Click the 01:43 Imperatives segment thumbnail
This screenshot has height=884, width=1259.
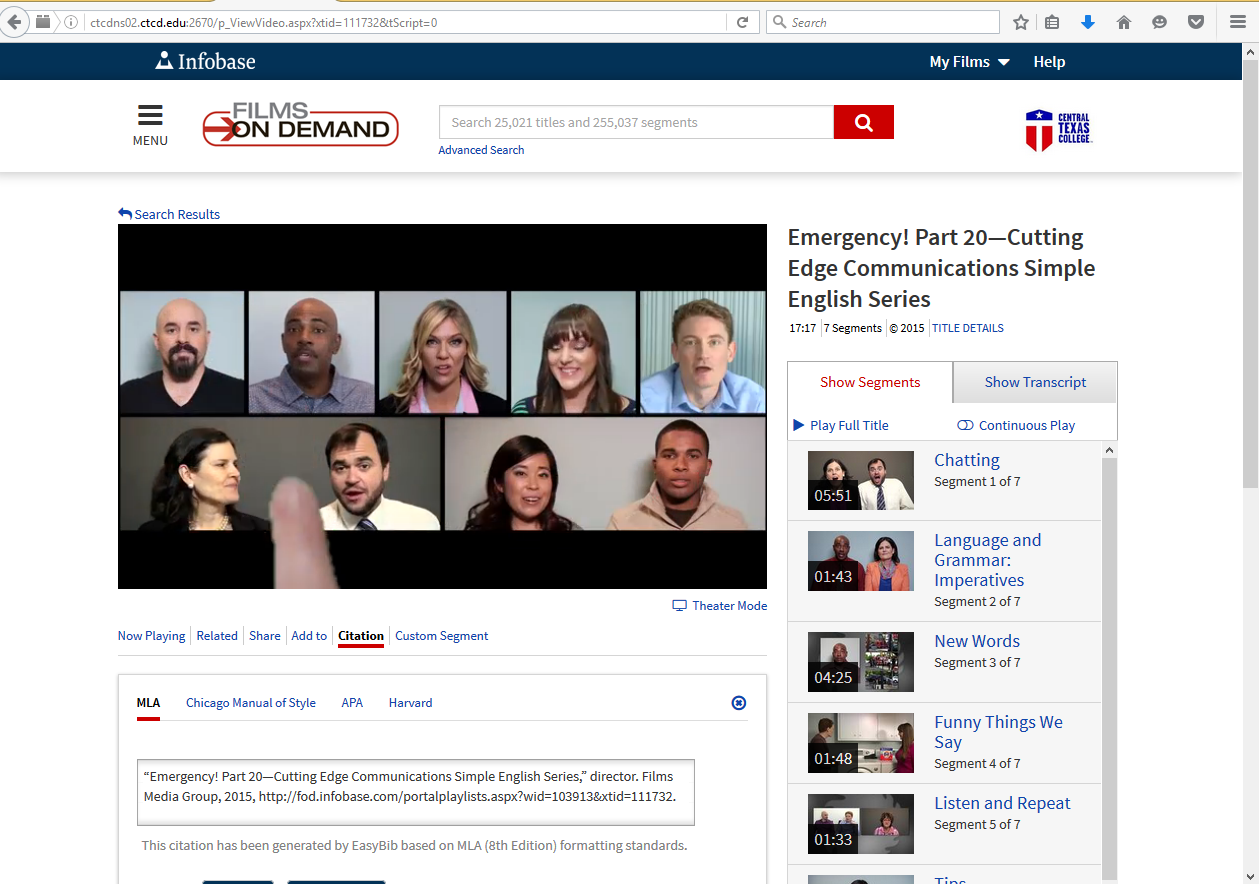click(x=861, y=561)
